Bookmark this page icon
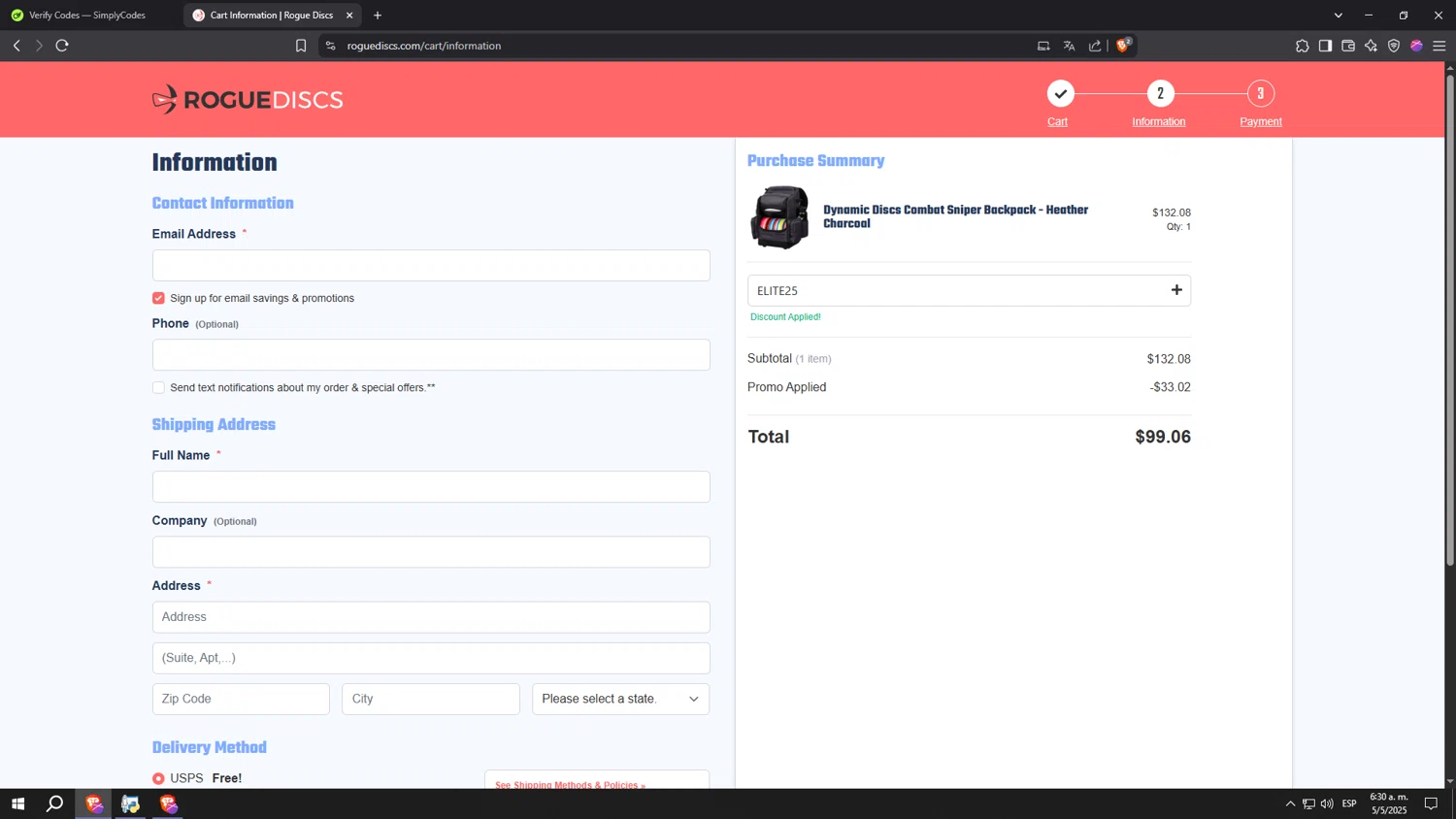Image resolution: width=1456 pixels, height=819 pixels. click(x=301, y=46)
